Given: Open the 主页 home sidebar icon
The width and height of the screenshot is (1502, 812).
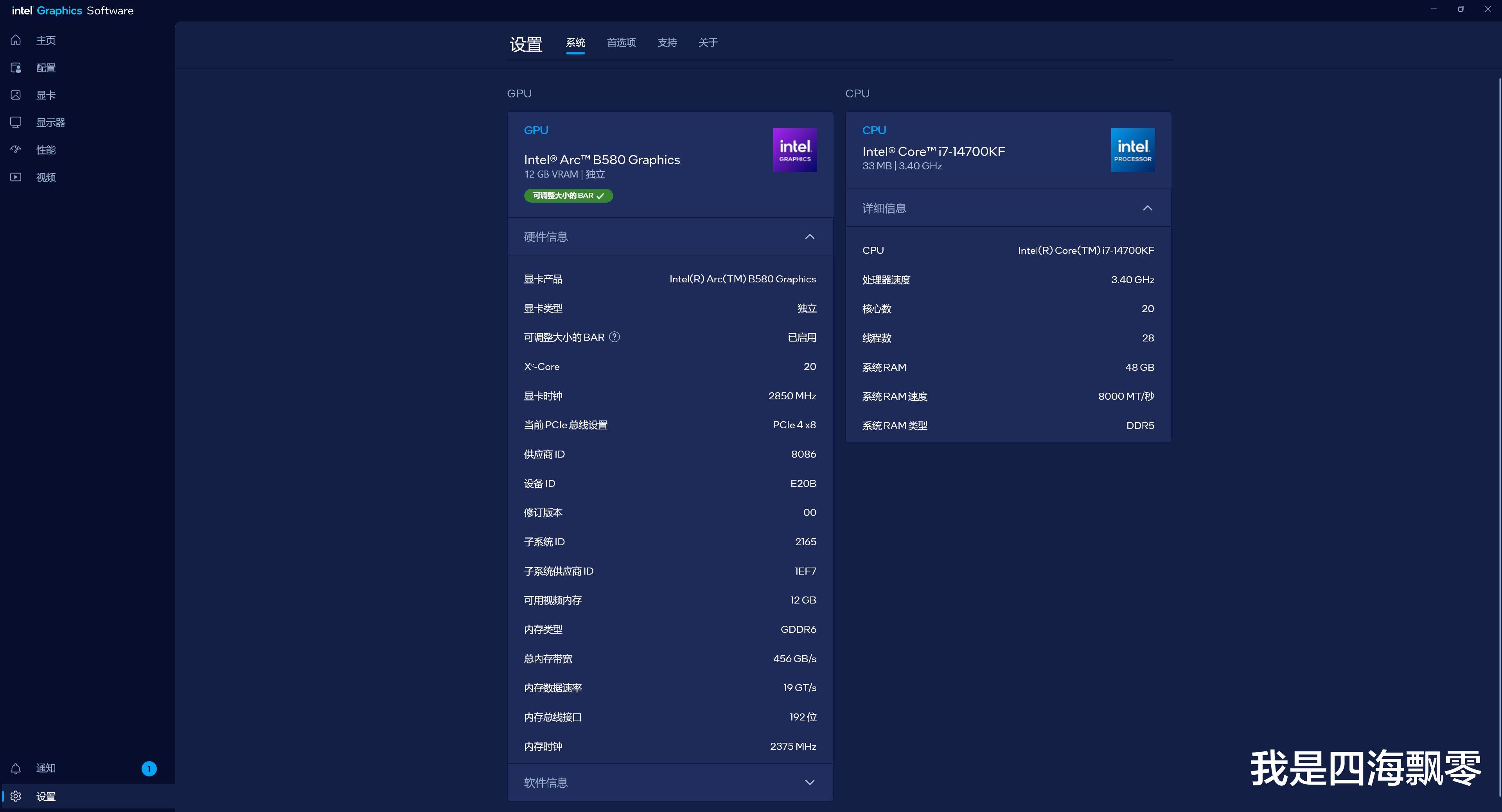Looking at the screenshot, I should 16,40.
